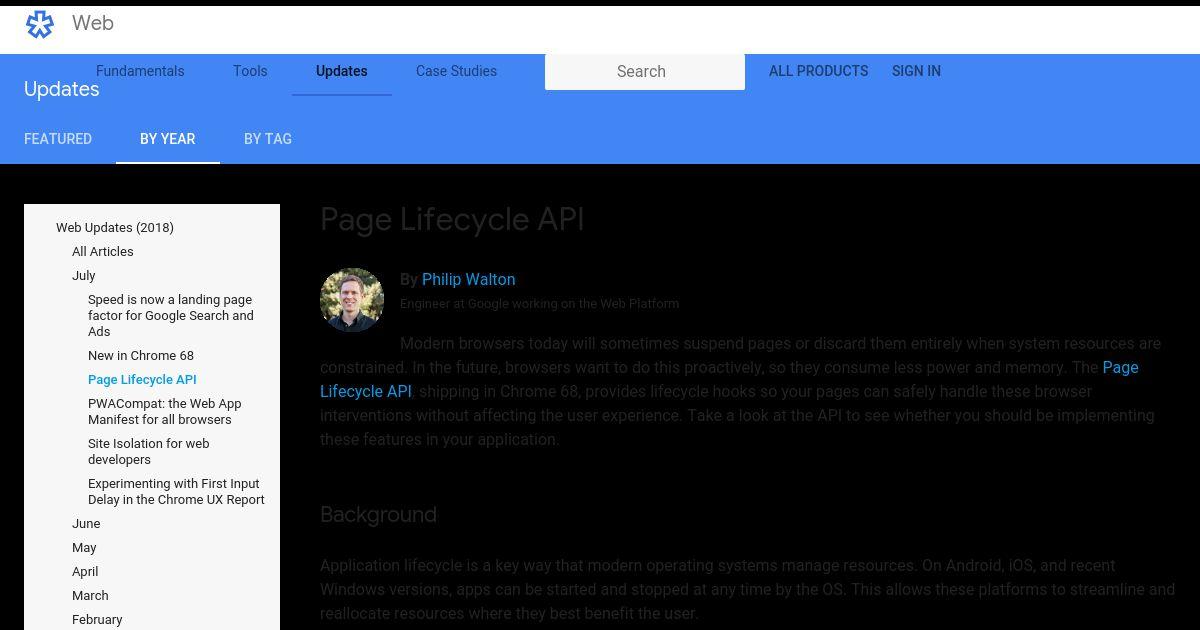Click 'Engineer at Google working on the Web Platform' text
Screen dimensions: 1200x630
click(539, 304)
